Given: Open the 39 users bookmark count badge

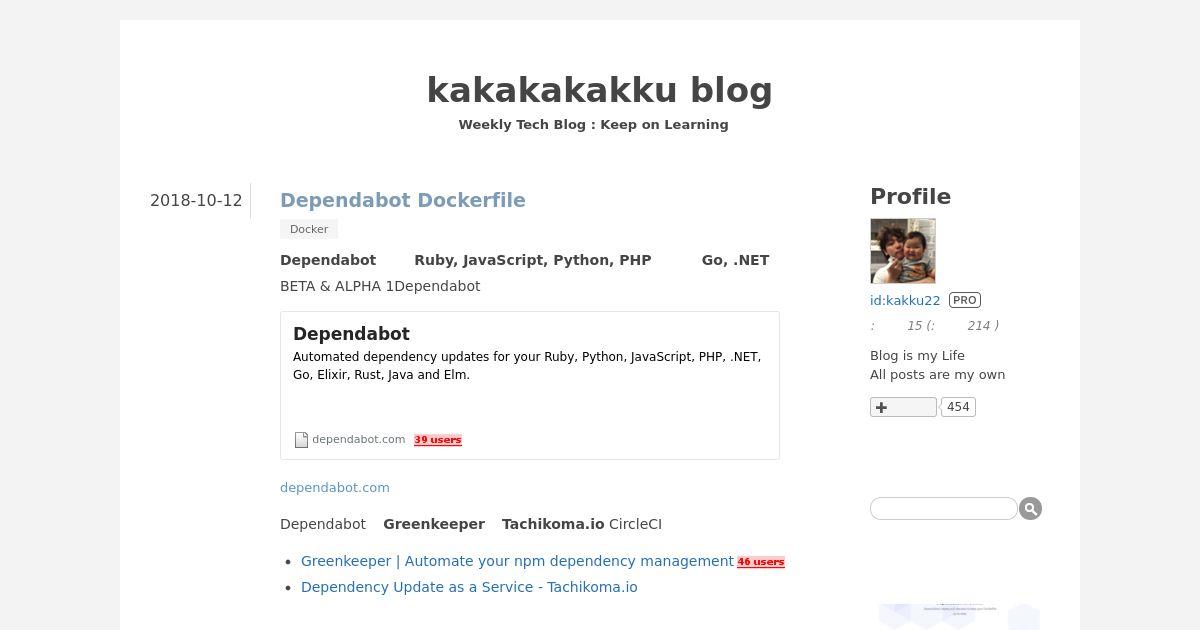Looking at the screenshot, I should coord(438,440).
